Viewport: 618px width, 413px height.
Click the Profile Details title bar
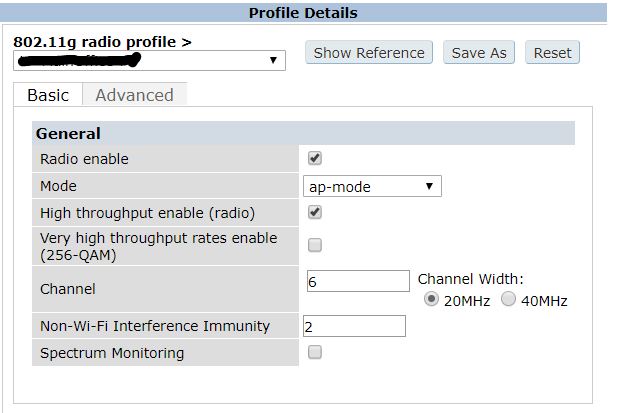(302, 13)
